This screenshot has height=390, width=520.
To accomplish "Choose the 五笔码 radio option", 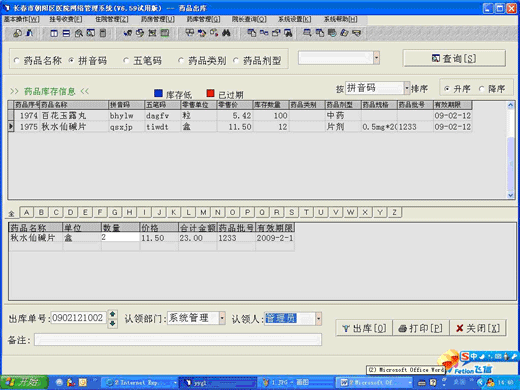I will pyautogui.click(x=126, y=60).
